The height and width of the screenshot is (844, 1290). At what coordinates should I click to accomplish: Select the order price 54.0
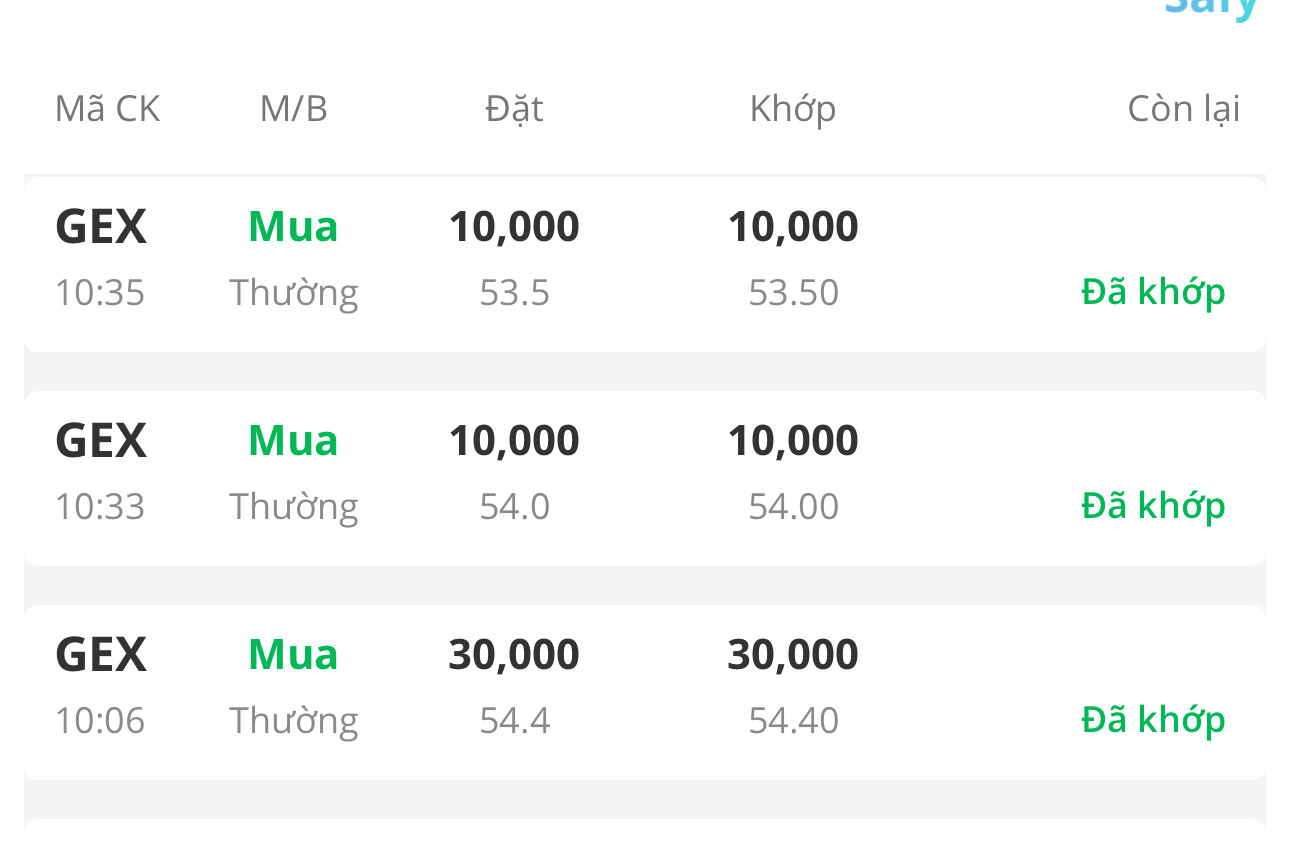tap(514, 507)
